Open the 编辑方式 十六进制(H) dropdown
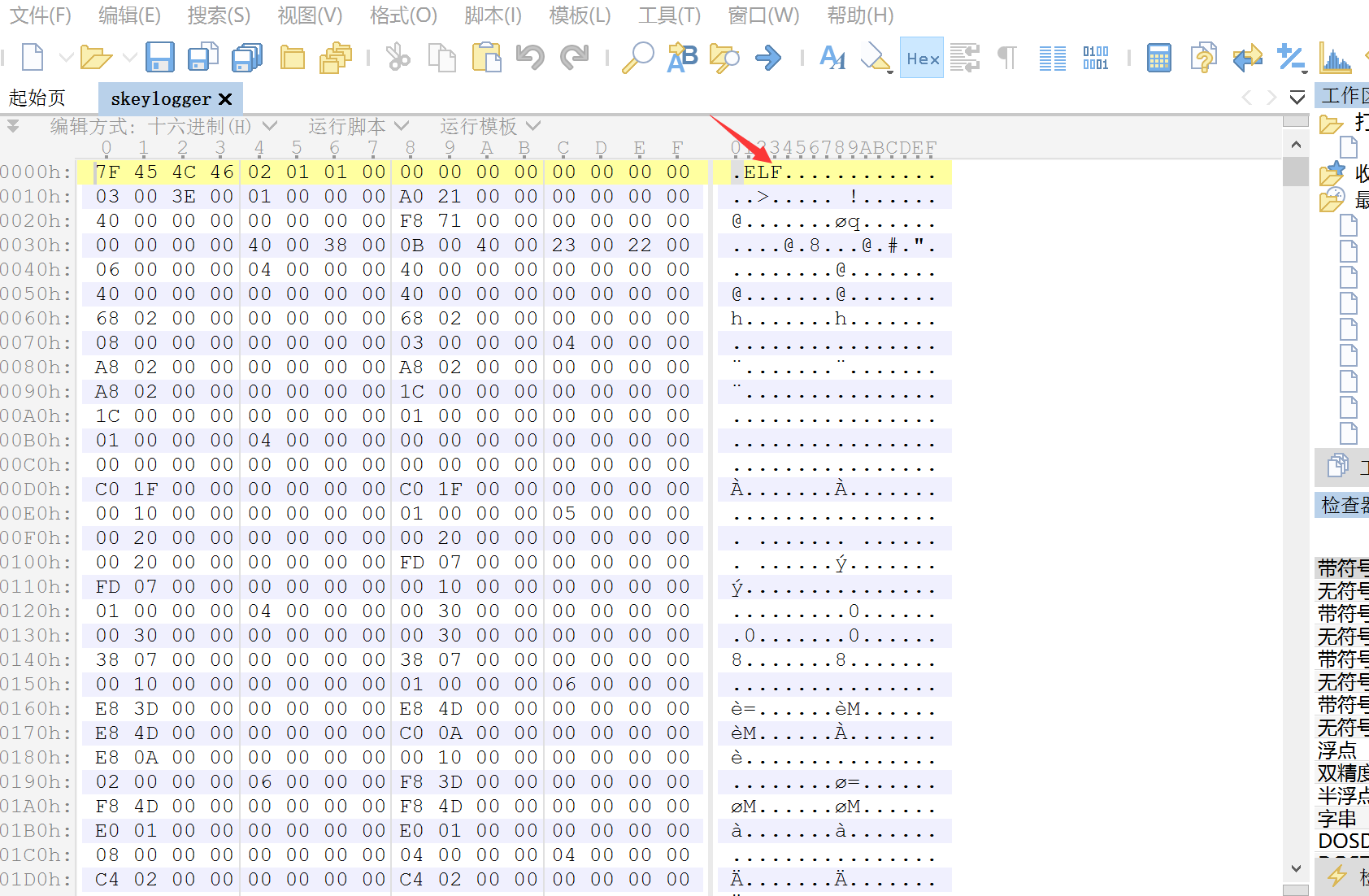Image resolution: width=1369 pixels, height=896 pixels. (164, 126)
